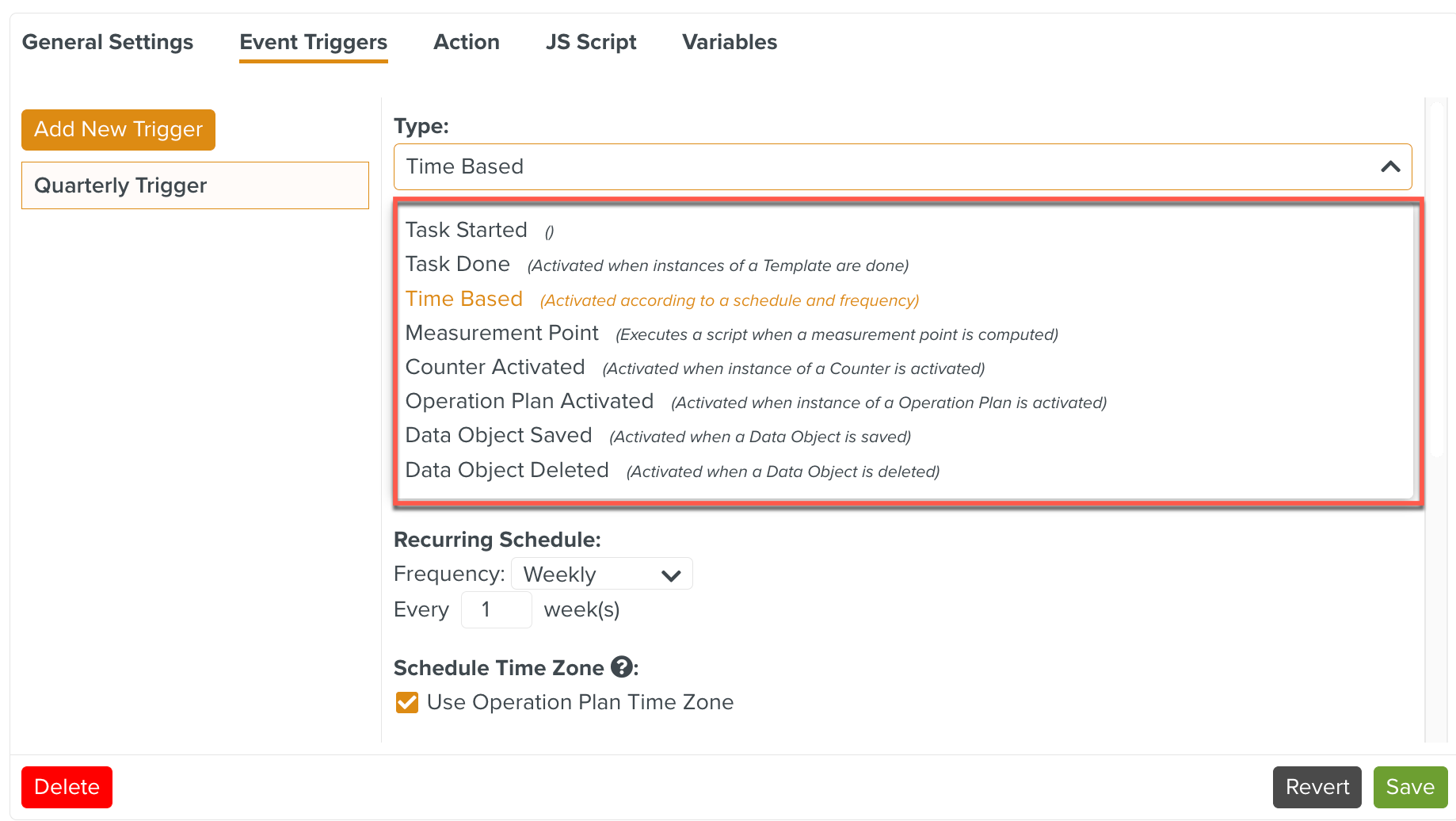This screenshot has width=1456, height=821.
Task: Choose Task Done trigger type
Action: [x=457, y=264]
